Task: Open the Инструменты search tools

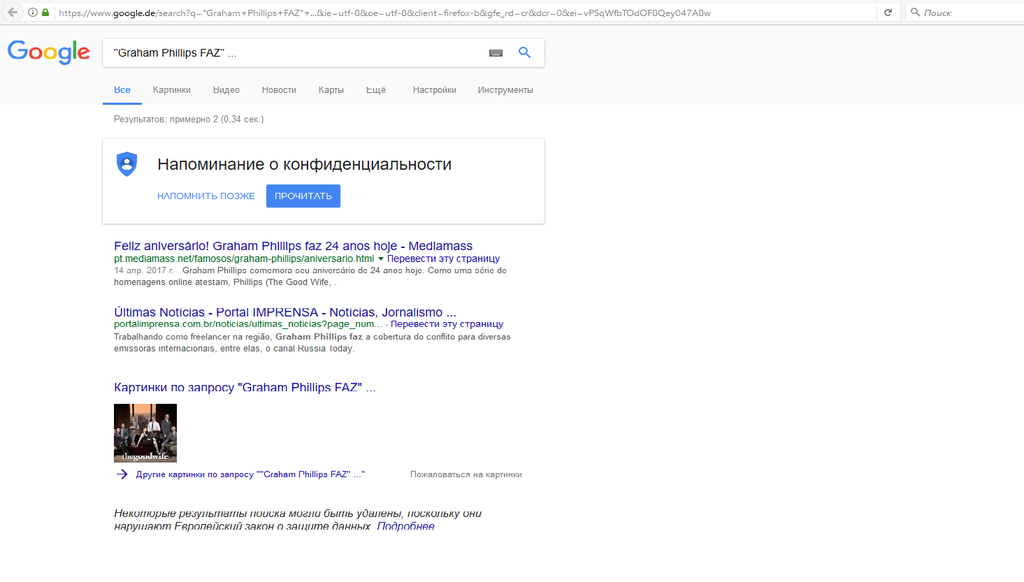Action: click(505, 90)
